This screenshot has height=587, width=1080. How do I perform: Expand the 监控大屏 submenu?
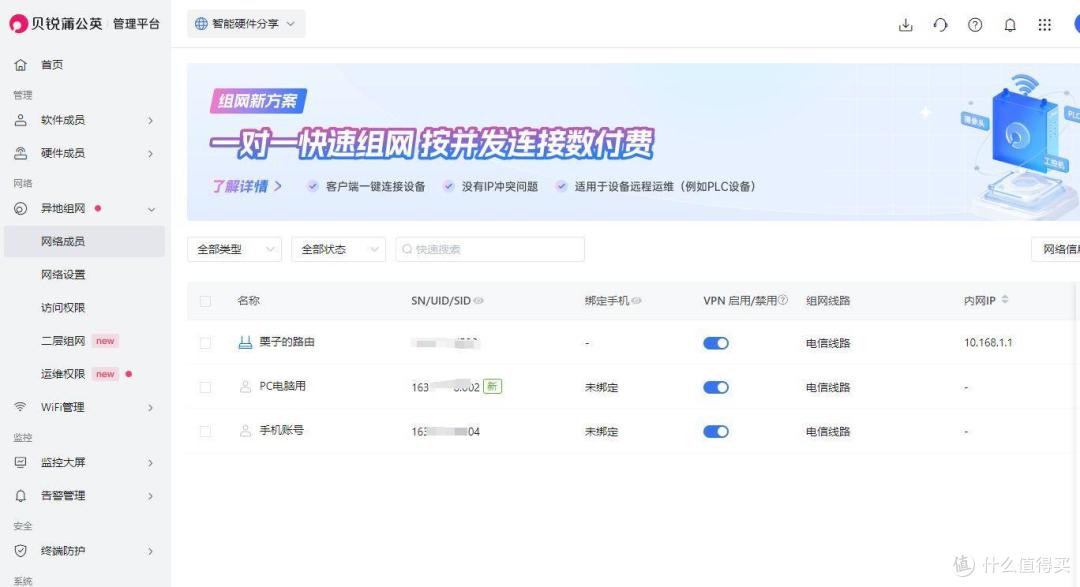point(150,463)
